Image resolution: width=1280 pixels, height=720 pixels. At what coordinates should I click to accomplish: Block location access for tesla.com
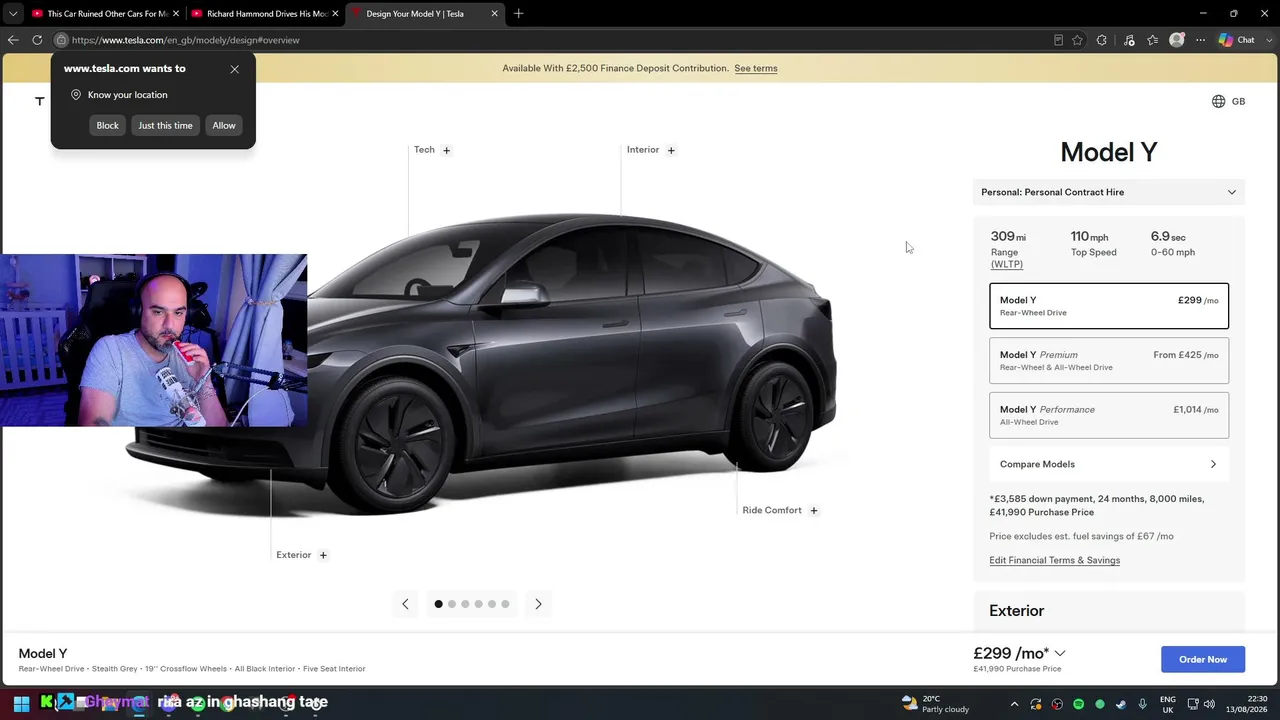point(107,126)
